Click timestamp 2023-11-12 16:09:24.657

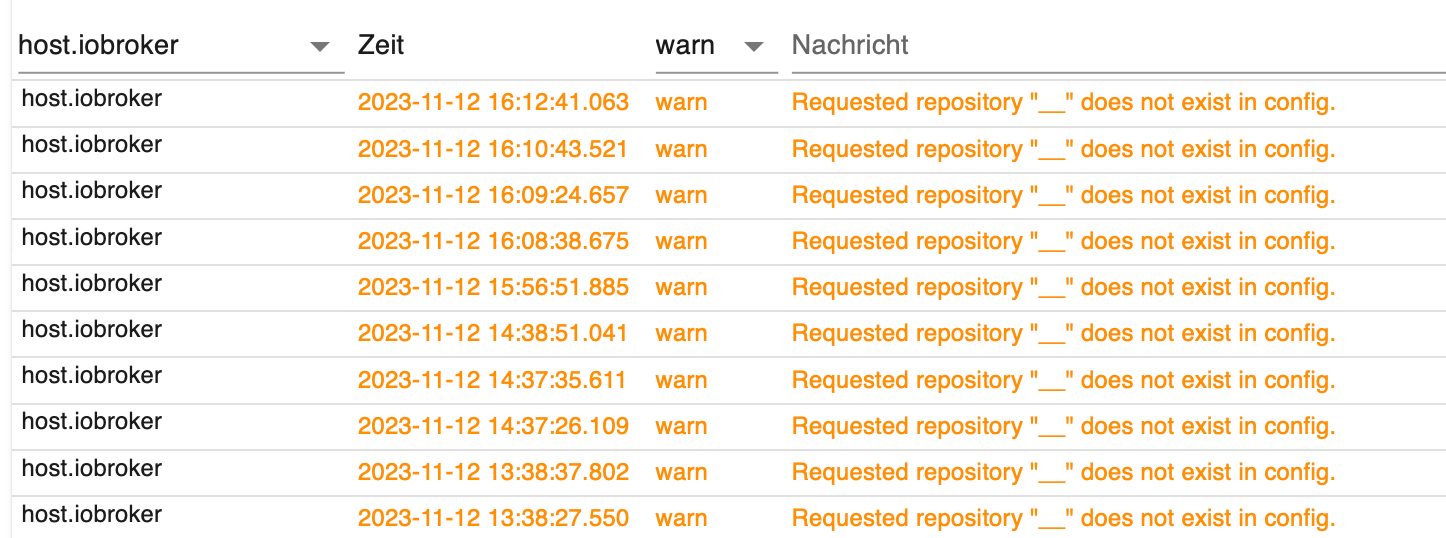(493, 195)
